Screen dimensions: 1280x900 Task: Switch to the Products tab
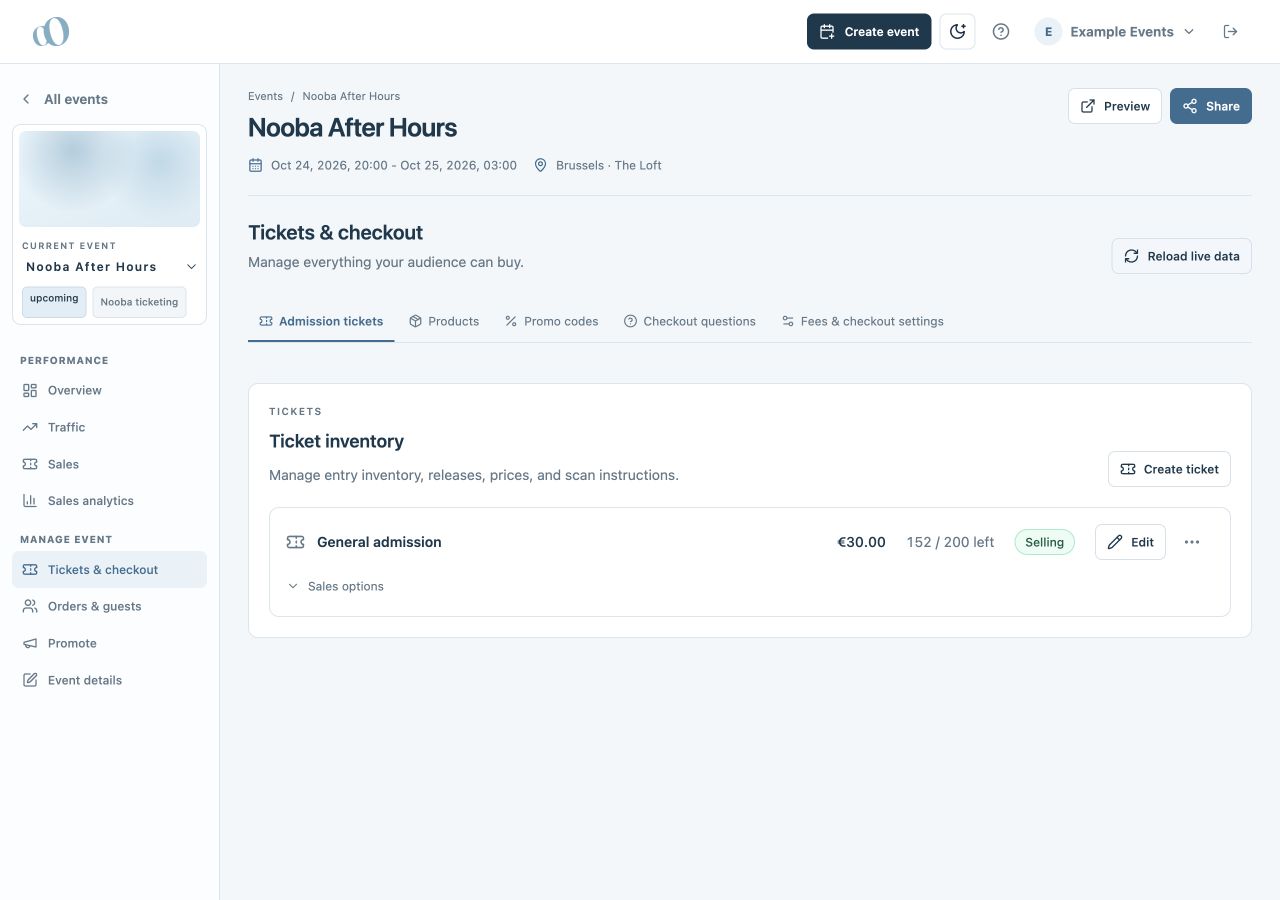click(x=444, y=321)
